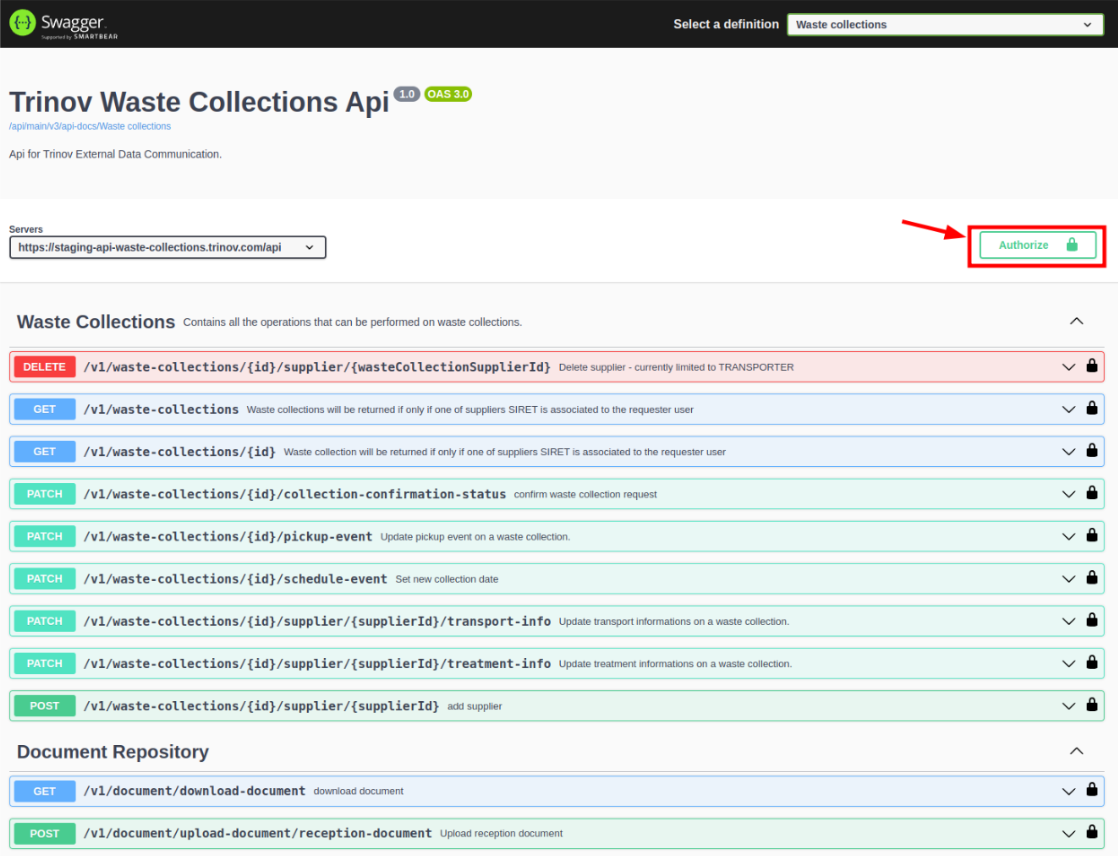
Task: Click the Trinov Waste Collections Api title
Action: pyautogui.click(x=199, y=103)
